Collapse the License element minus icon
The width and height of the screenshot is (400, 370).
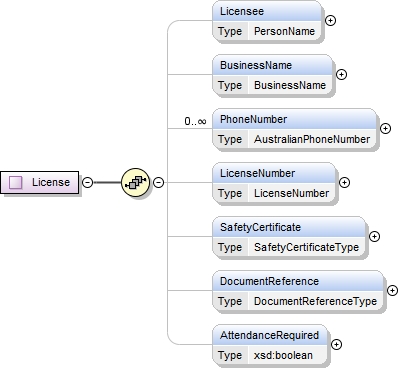(x=87, y=182)
